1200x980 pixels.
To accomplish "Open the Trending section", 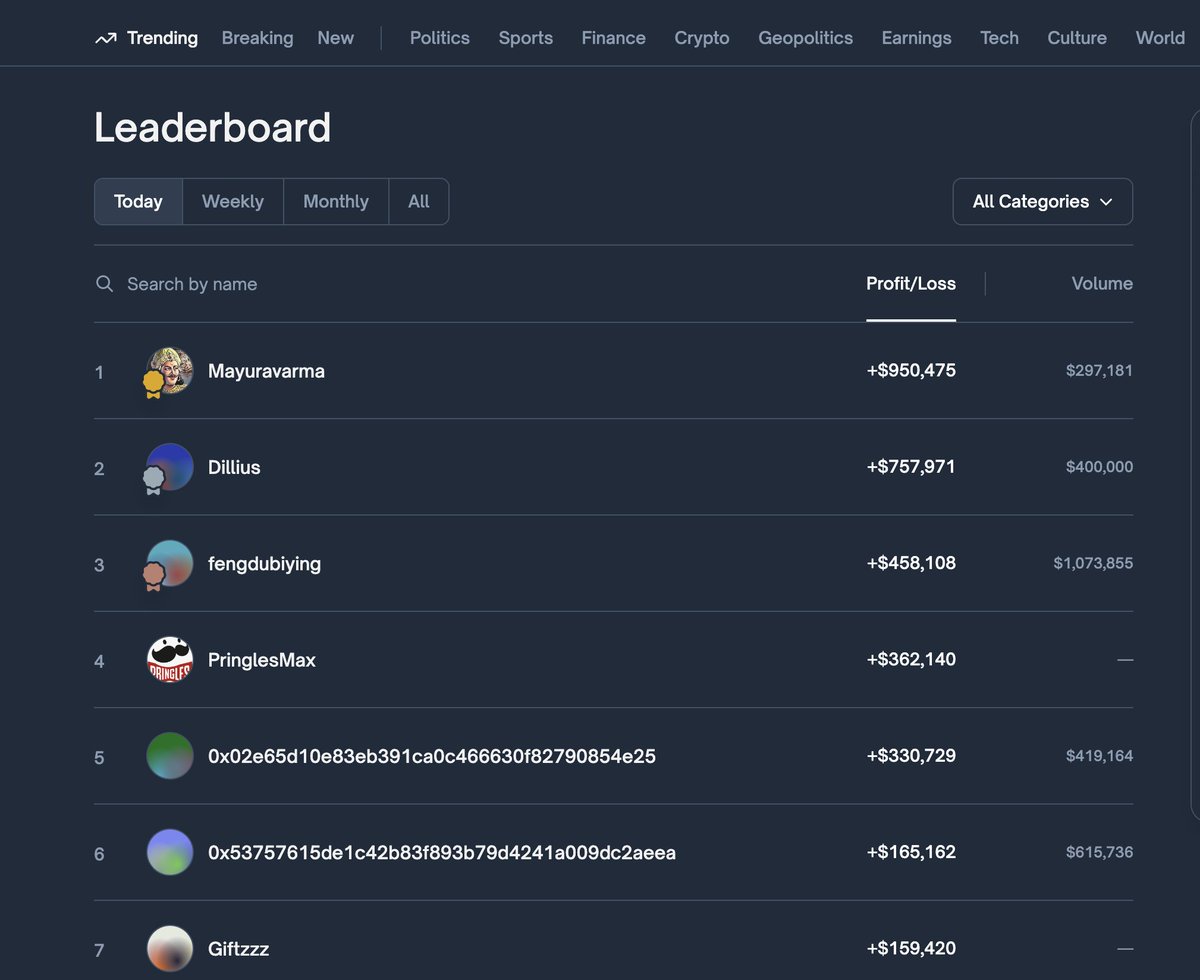I will point(146,38).
